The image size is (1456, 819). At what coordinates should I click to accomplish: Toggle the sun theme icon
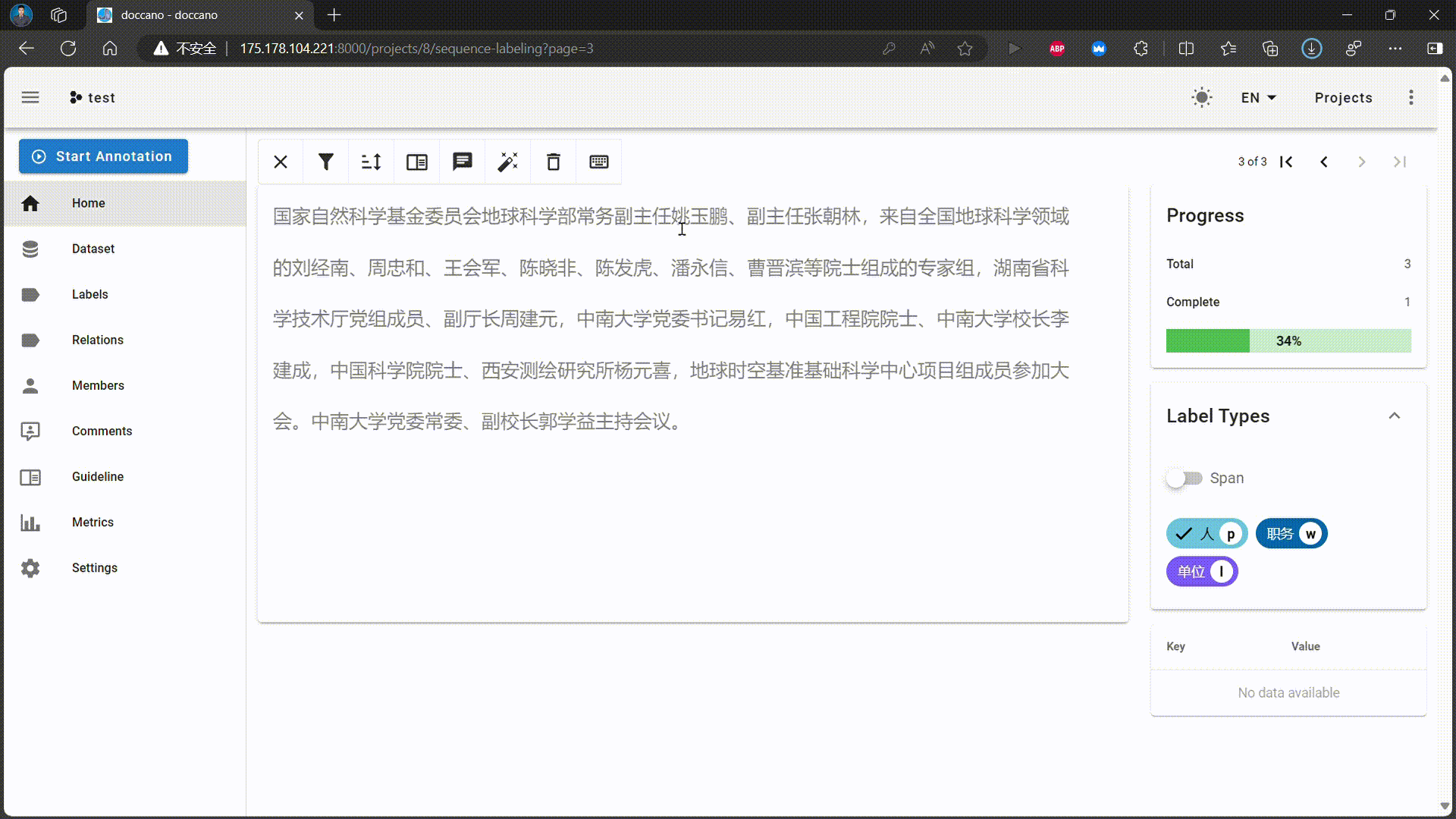(1202, 97)
